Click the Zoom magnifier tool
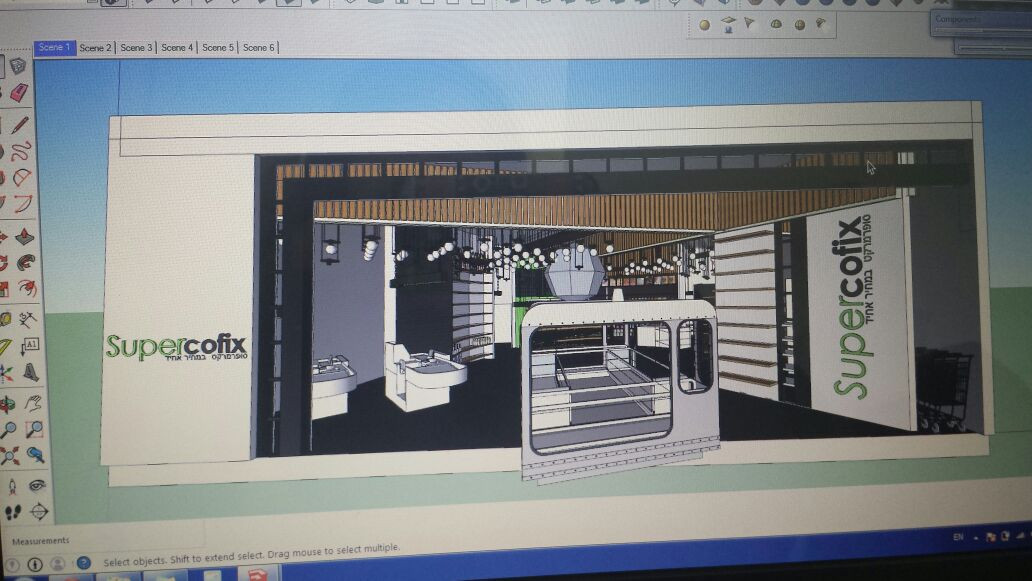 click(9, 430)
